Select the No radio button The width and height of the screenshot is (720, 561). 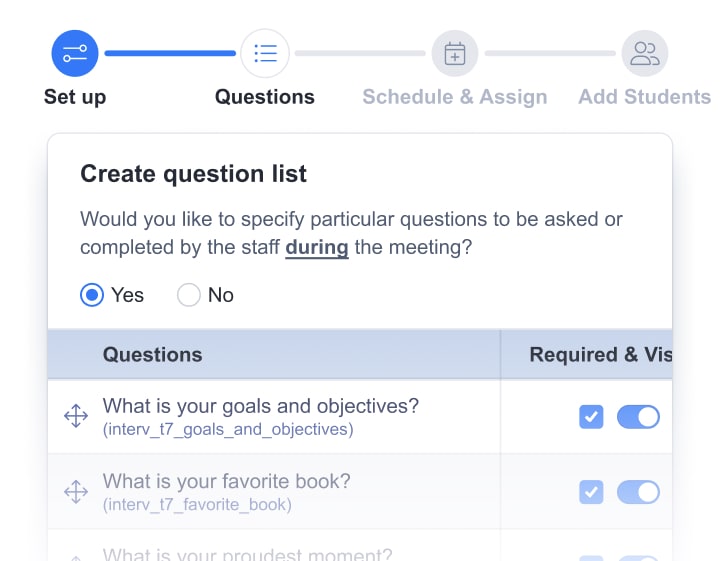[189, 295]
